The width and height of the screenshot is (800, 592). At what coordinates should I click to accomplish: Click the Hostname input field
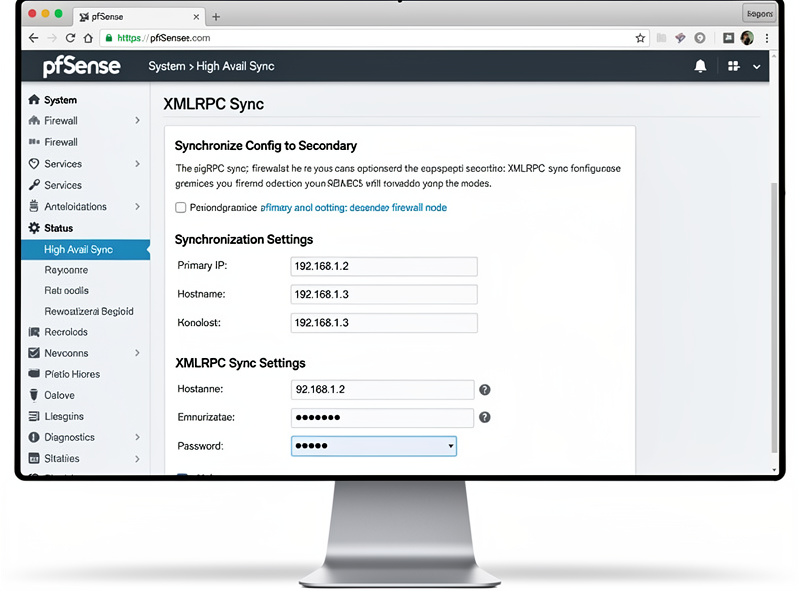[x=384, y=294]
